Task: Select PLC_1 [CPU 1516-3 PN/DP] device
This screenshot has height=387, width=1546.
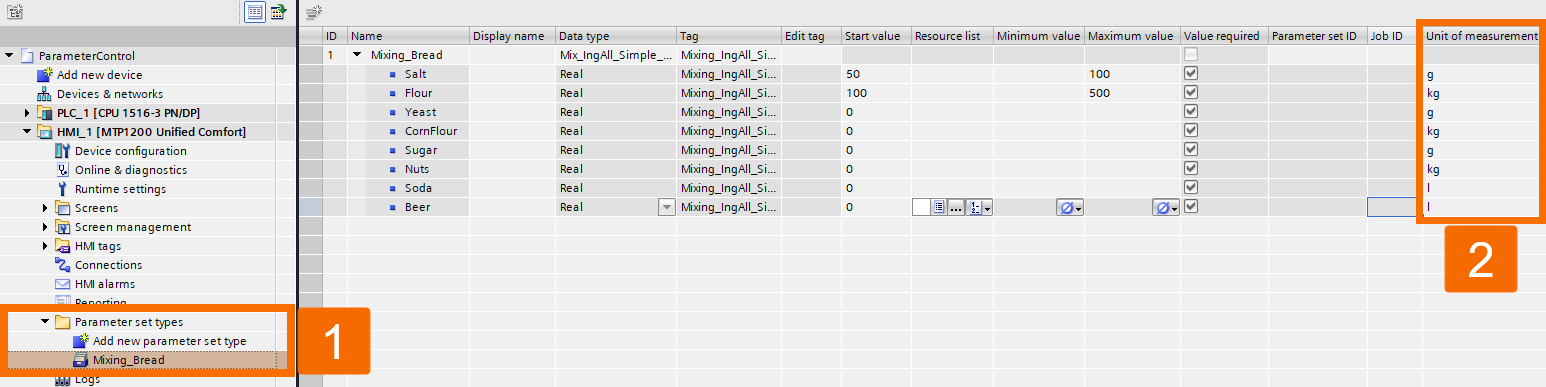Action: [x=128, y=113]
